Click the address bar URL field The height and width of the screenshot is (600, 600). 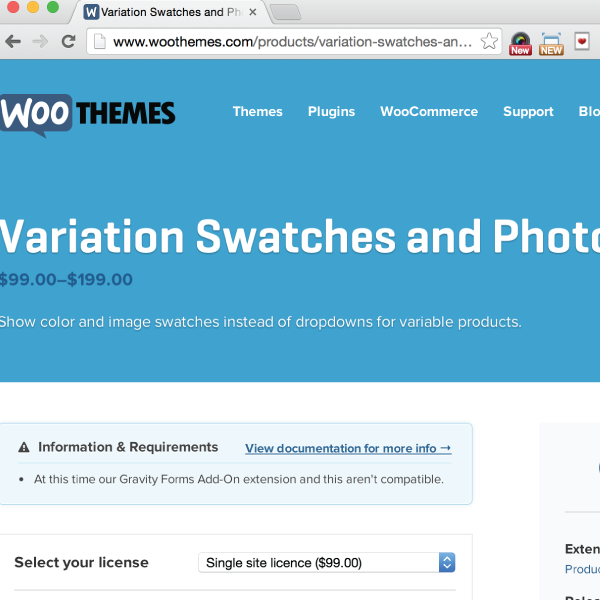coord(293,41)
